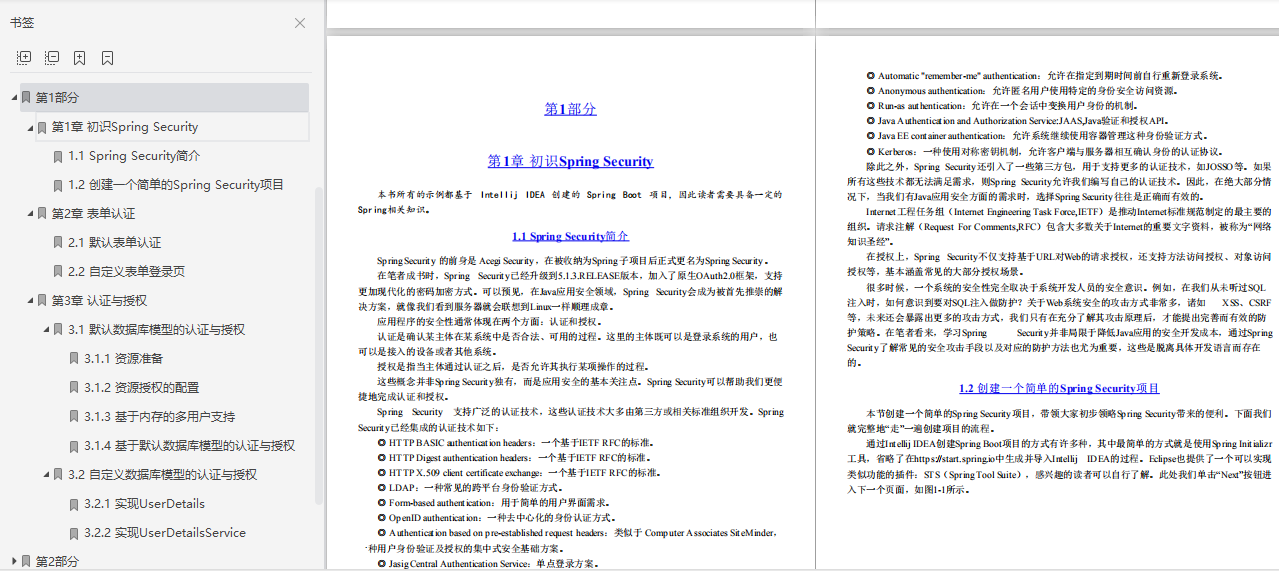Select bookmark 第3章 认证与授权
This screenshot has width=1279, height=571.
click(99, 301)
